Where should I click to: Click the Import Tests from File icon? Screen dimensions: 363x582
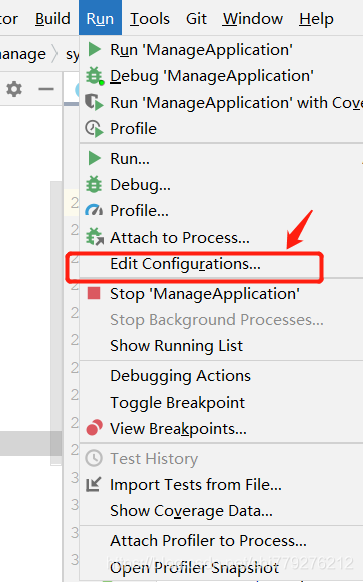[x=94, y=484]
